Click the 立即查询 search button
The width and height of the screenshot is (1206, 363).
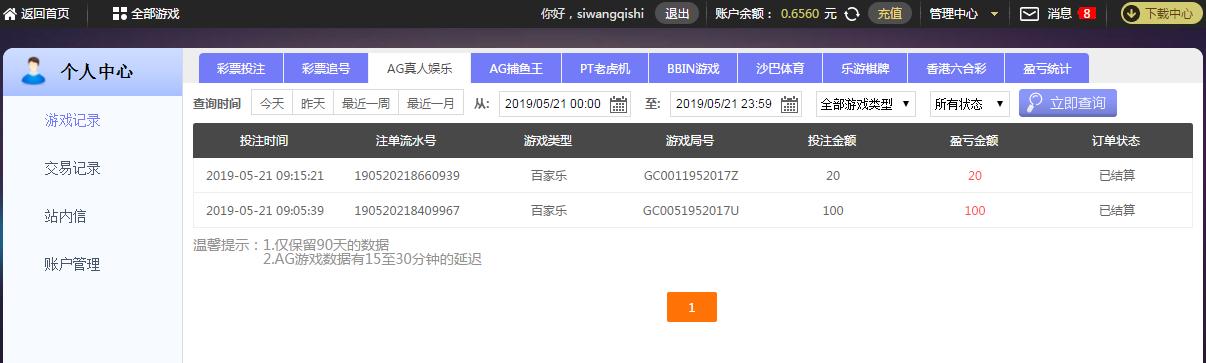(x=1067, y=104)
